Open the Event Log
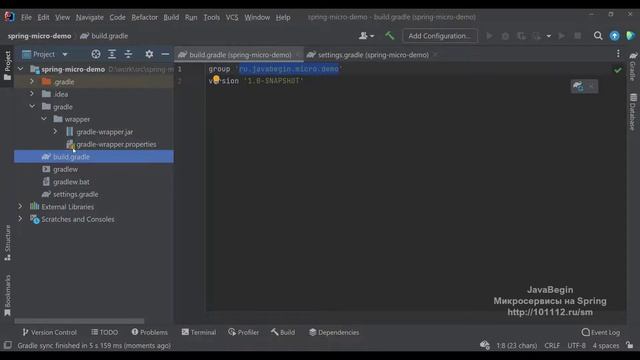The image size is (640, 360). coord(600,332)
